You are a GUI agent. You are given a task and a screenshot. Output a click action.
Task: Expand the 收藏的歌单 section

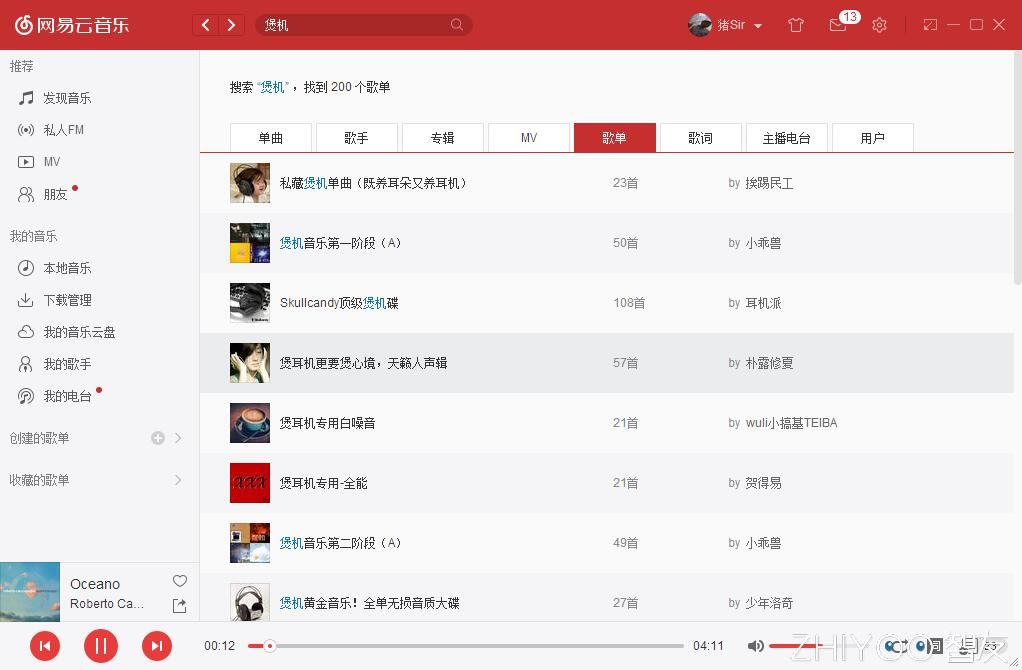[x=178, y=480]
